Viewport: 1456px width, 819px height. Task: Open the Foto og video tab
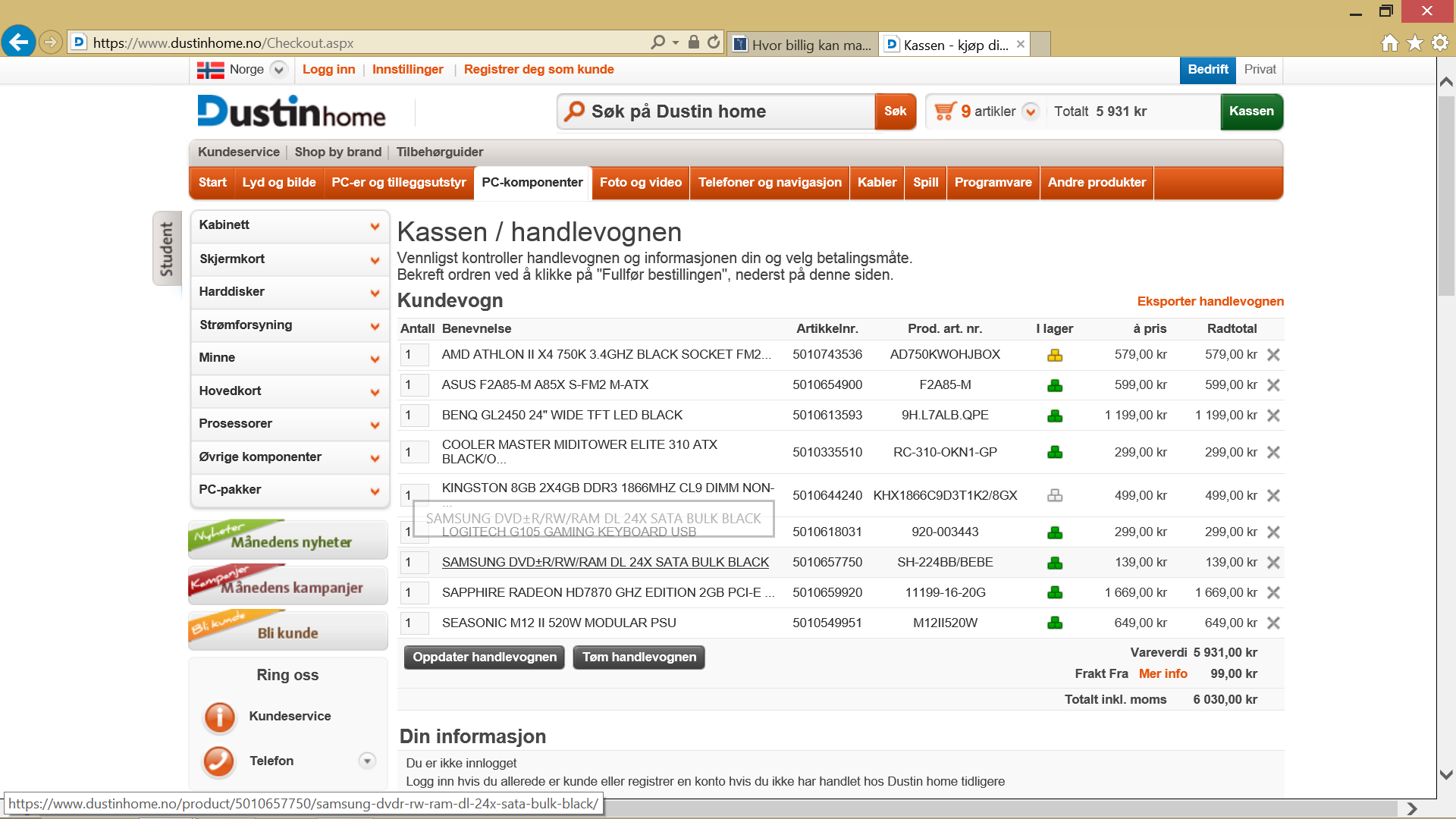tap(641, 183)
